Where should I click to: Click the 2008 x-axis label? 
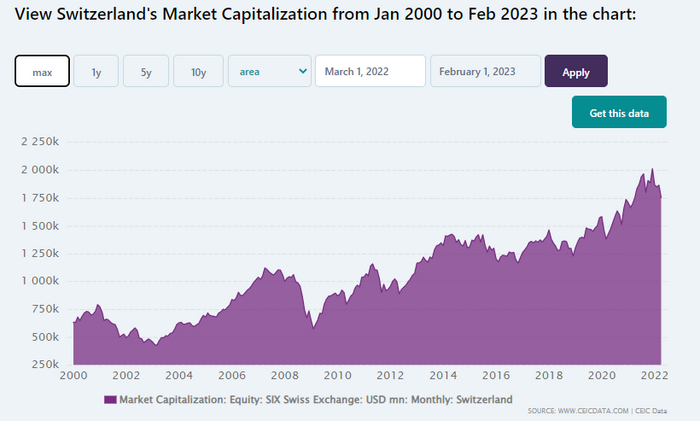click(x=284, y=375)
